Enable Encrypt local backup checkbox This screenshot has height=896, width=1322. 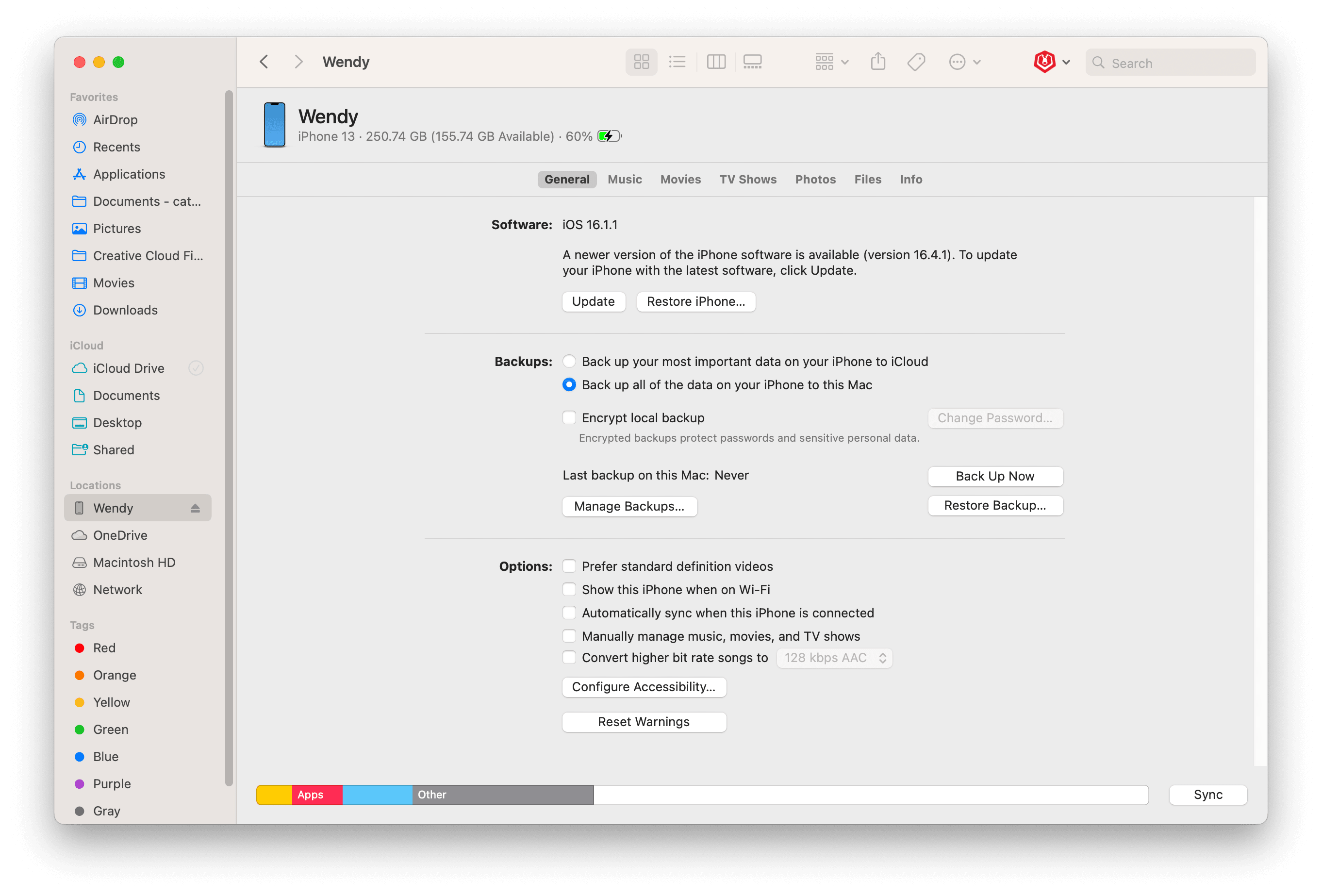coord(569,418)
